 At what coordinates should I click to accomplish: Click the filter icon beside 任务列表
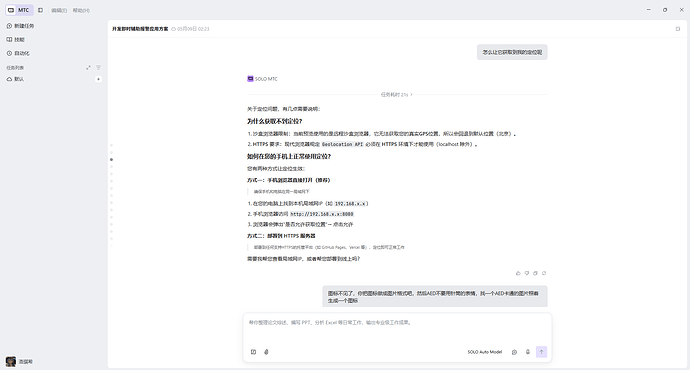pyautogui.click(x=99, y=68)
